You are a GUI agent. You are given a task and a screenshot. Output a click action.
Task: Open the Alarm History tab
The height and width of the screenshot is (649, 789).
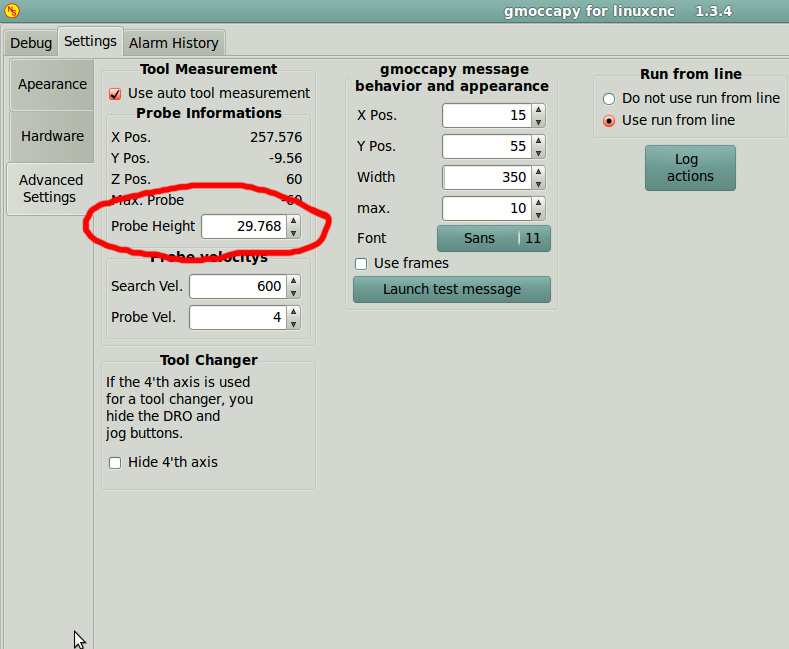click(174, 43)
